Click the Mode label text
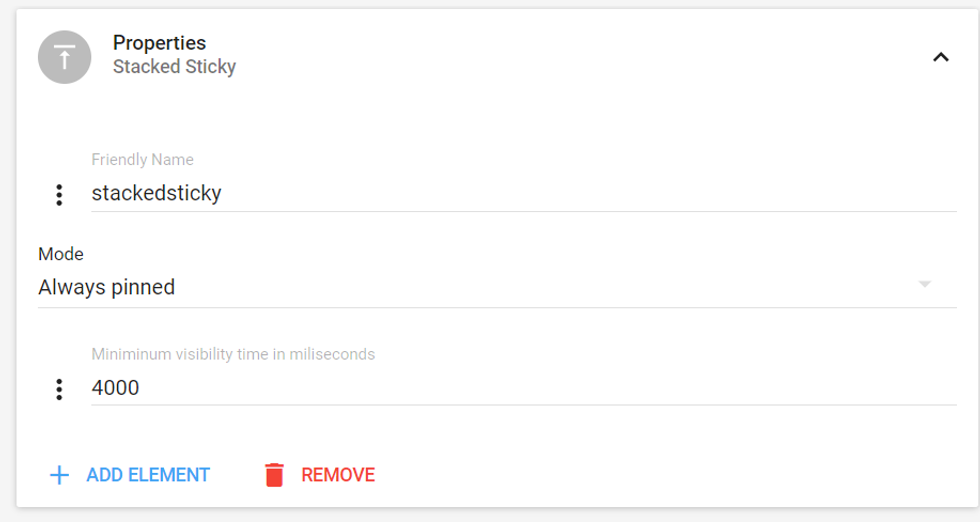This screenshot has width=980, height=522. (61, 254)
